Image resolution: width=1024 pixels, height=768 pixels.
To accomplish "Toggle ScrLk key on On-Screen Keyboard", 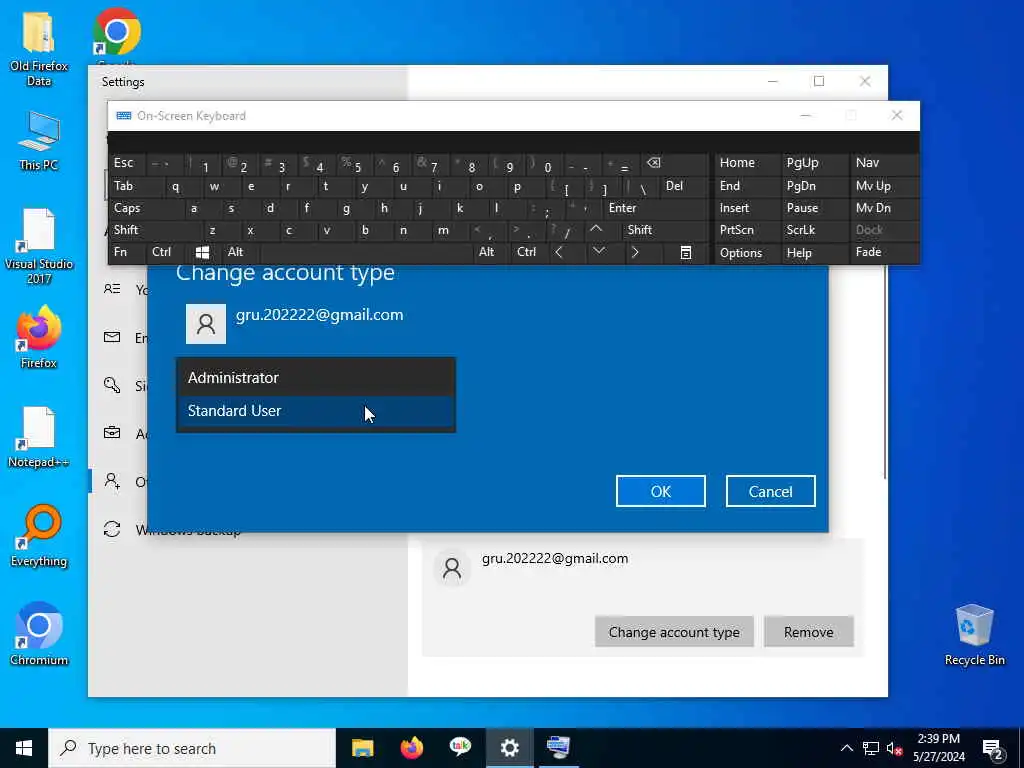I will click(814, 230).
